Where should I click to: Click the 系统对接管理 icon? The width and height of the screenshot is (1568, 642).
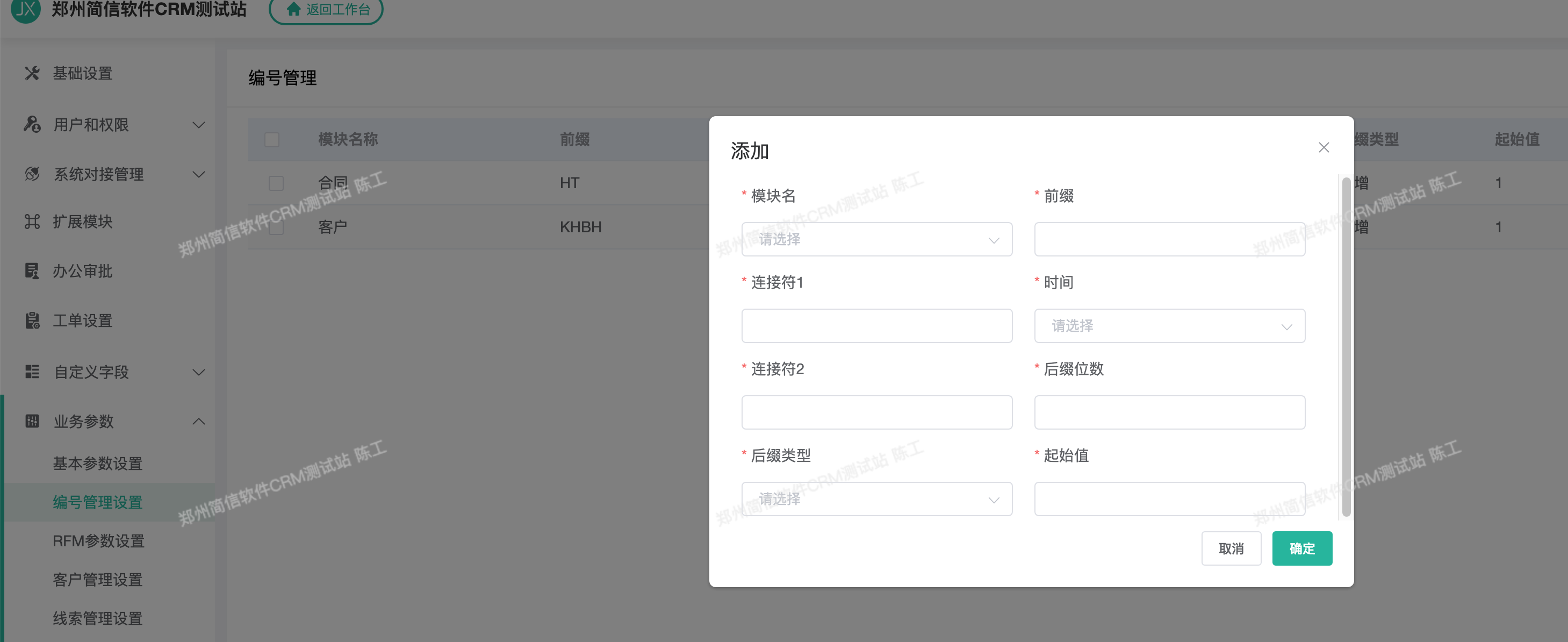pyautogui.click(x=32, y=174)
